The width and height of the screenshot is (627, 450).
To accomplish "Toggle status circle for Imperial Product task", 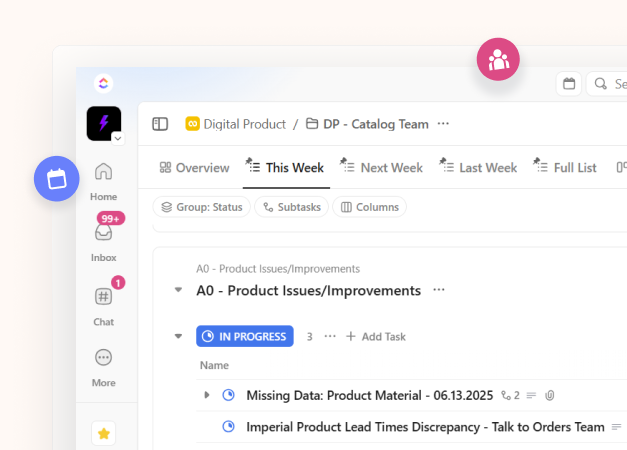I will (x=227, y=427).
